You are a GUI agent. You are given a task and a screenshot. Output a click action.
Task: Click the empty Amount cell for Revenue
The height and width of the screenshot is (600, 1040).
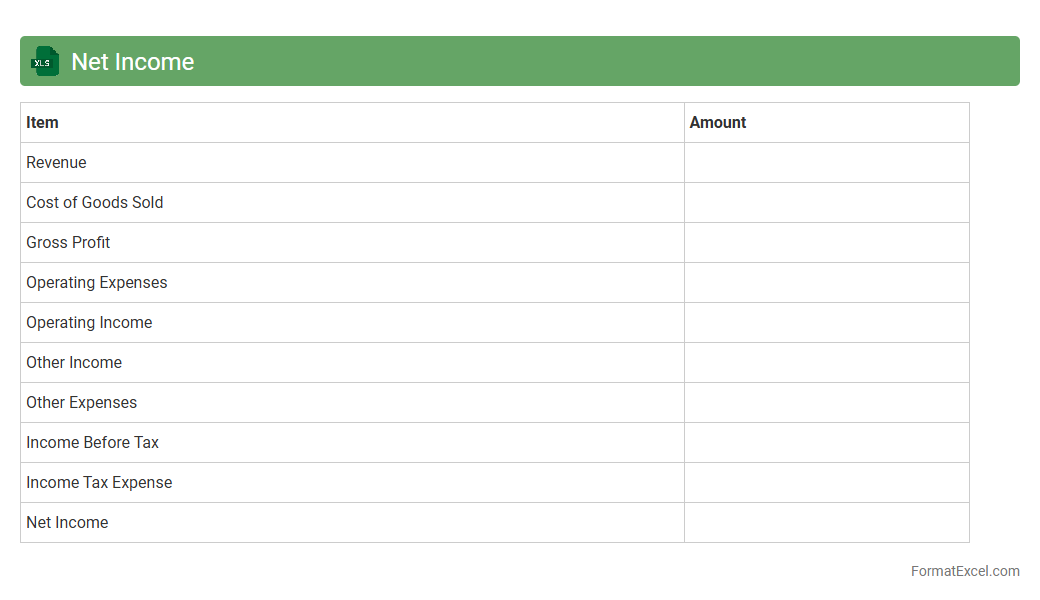click(x=826, y=162)
